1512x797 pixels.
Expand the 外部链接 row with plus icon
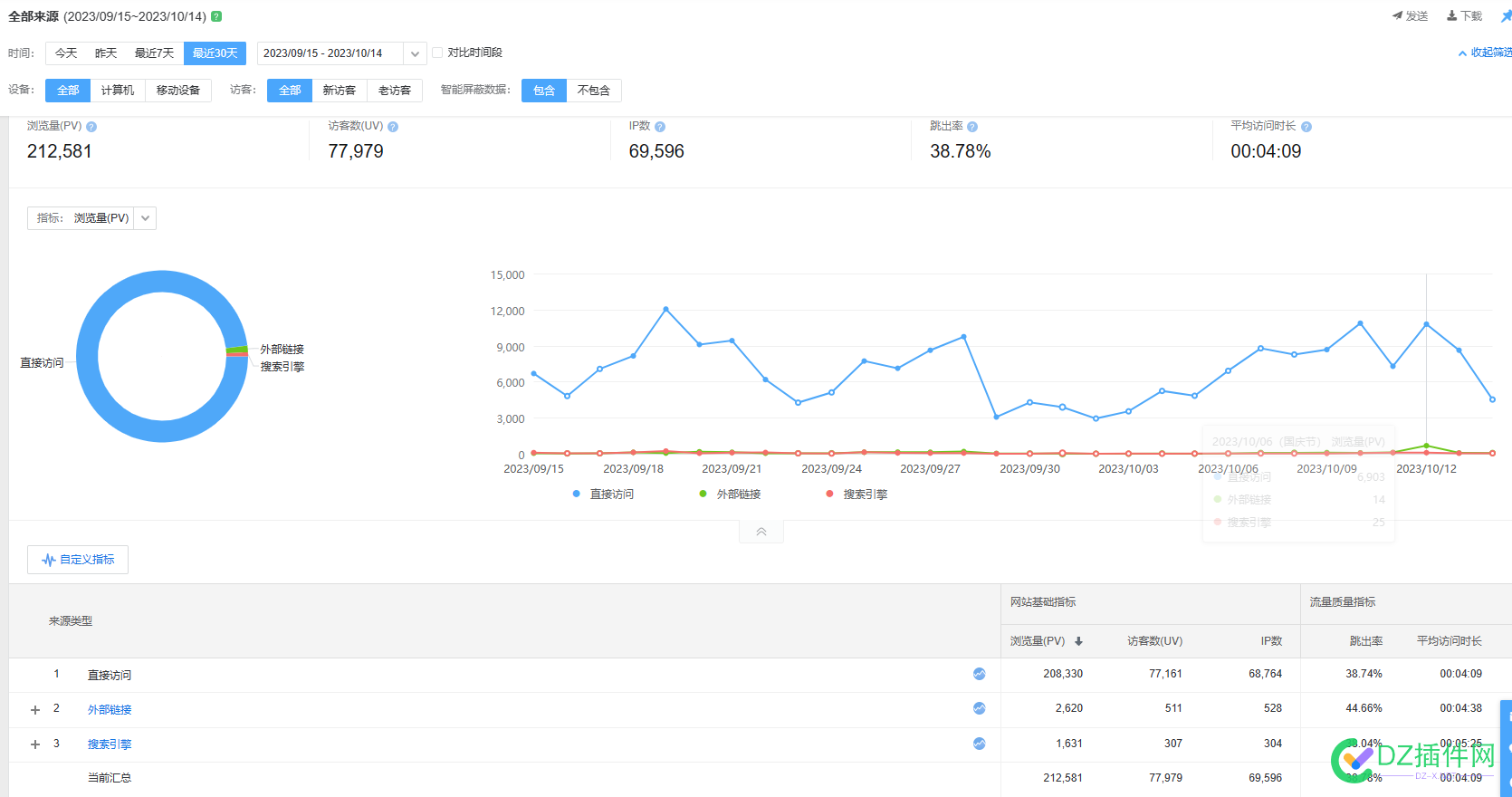coord(35,710)
